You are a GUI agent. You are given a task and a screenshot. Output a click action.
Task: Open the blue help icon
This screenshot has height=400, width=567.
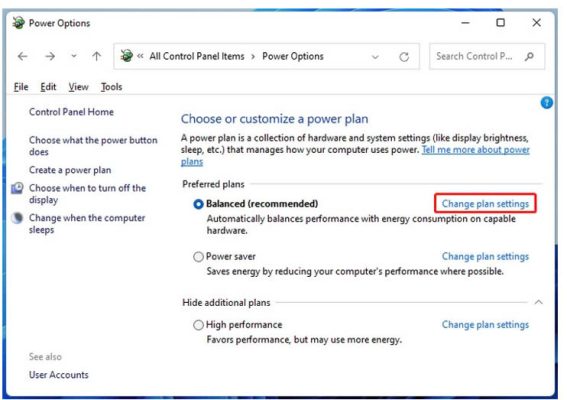click(x=546, y=103)
